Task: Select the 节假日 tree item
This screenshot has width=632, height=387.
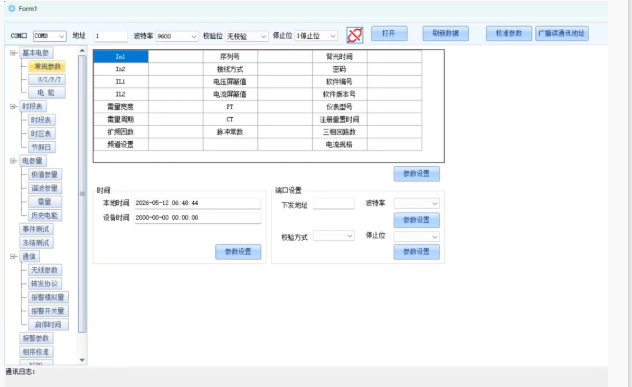Action: [42, 147]
